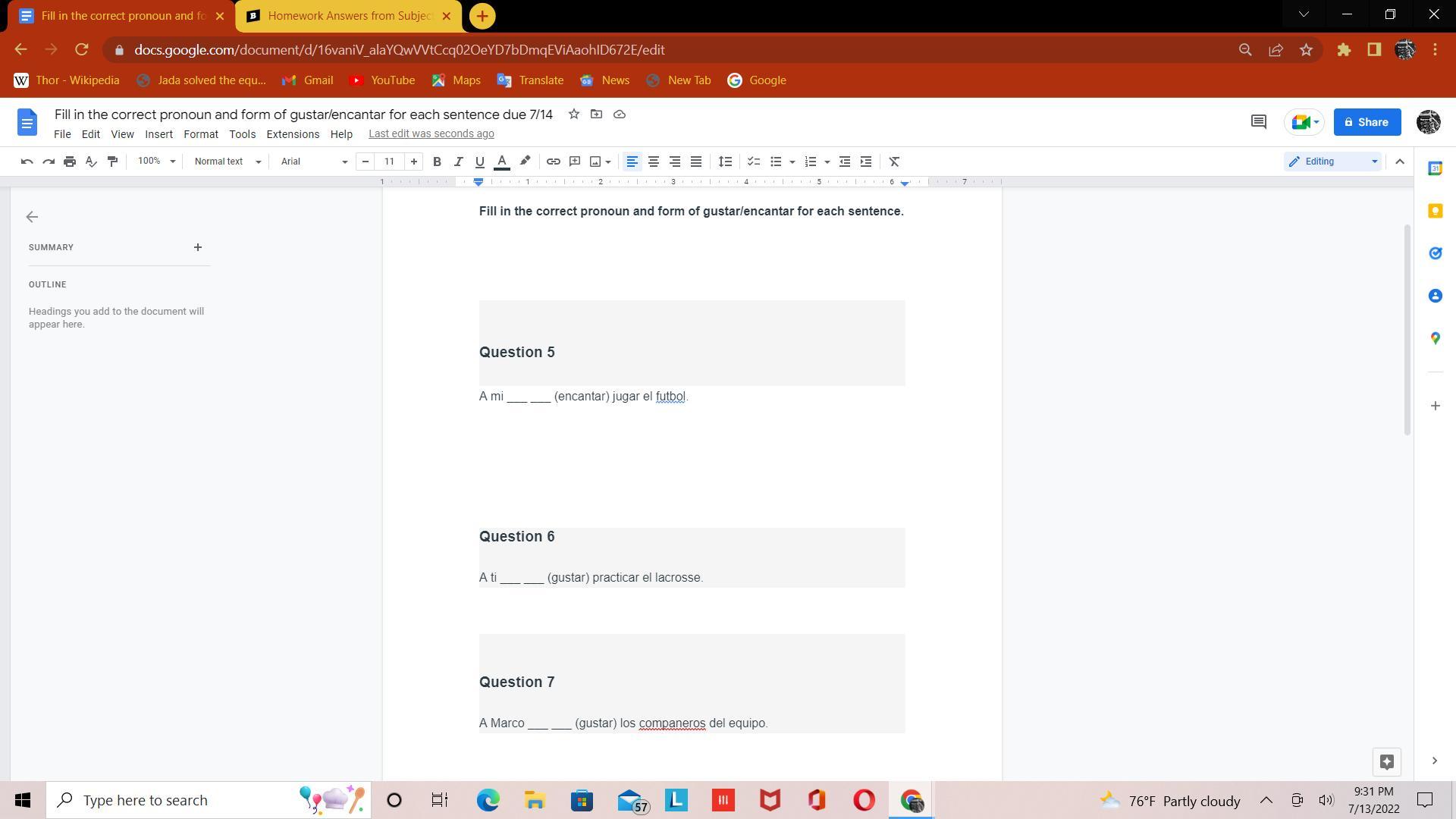Star the document title
The height and width of the screenshot is (819, 1456).
[574, 115]
